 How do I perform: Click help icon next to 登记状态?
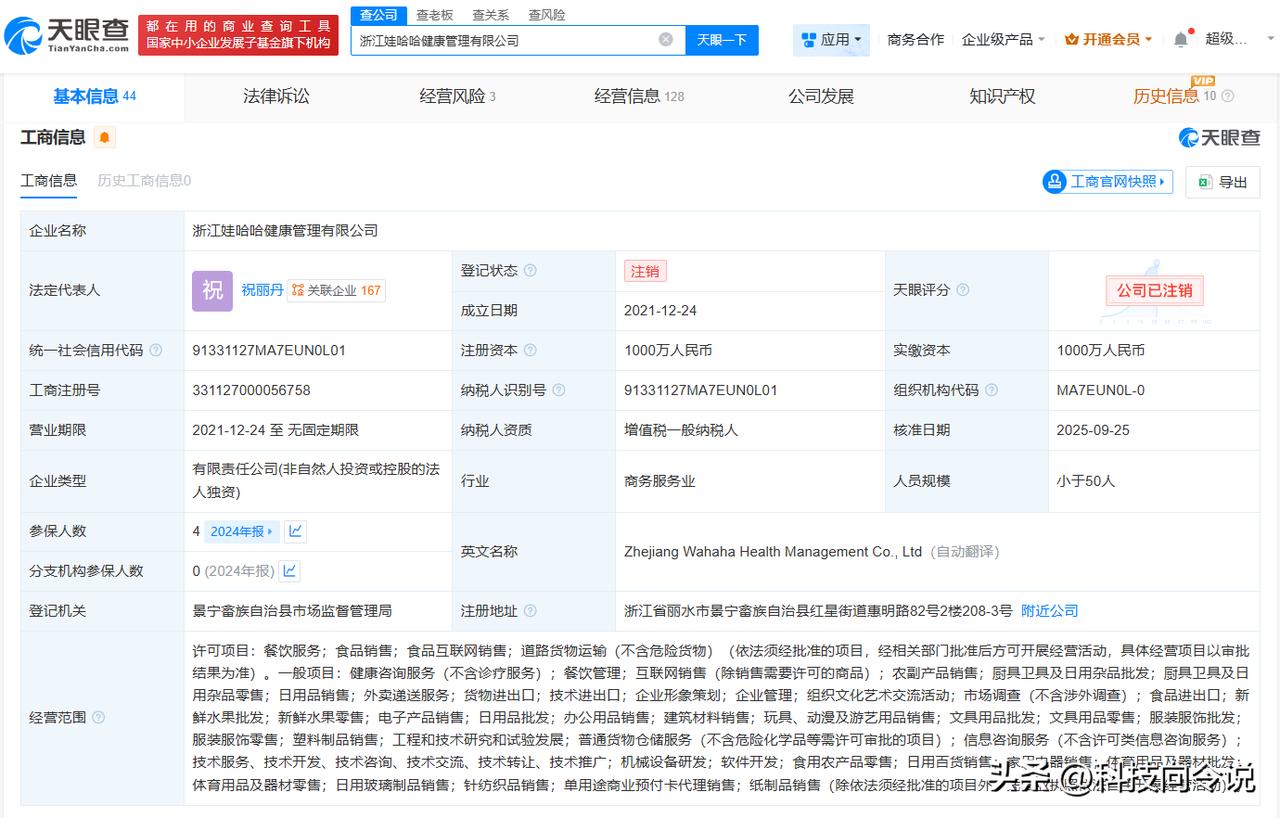click(530, 271)
